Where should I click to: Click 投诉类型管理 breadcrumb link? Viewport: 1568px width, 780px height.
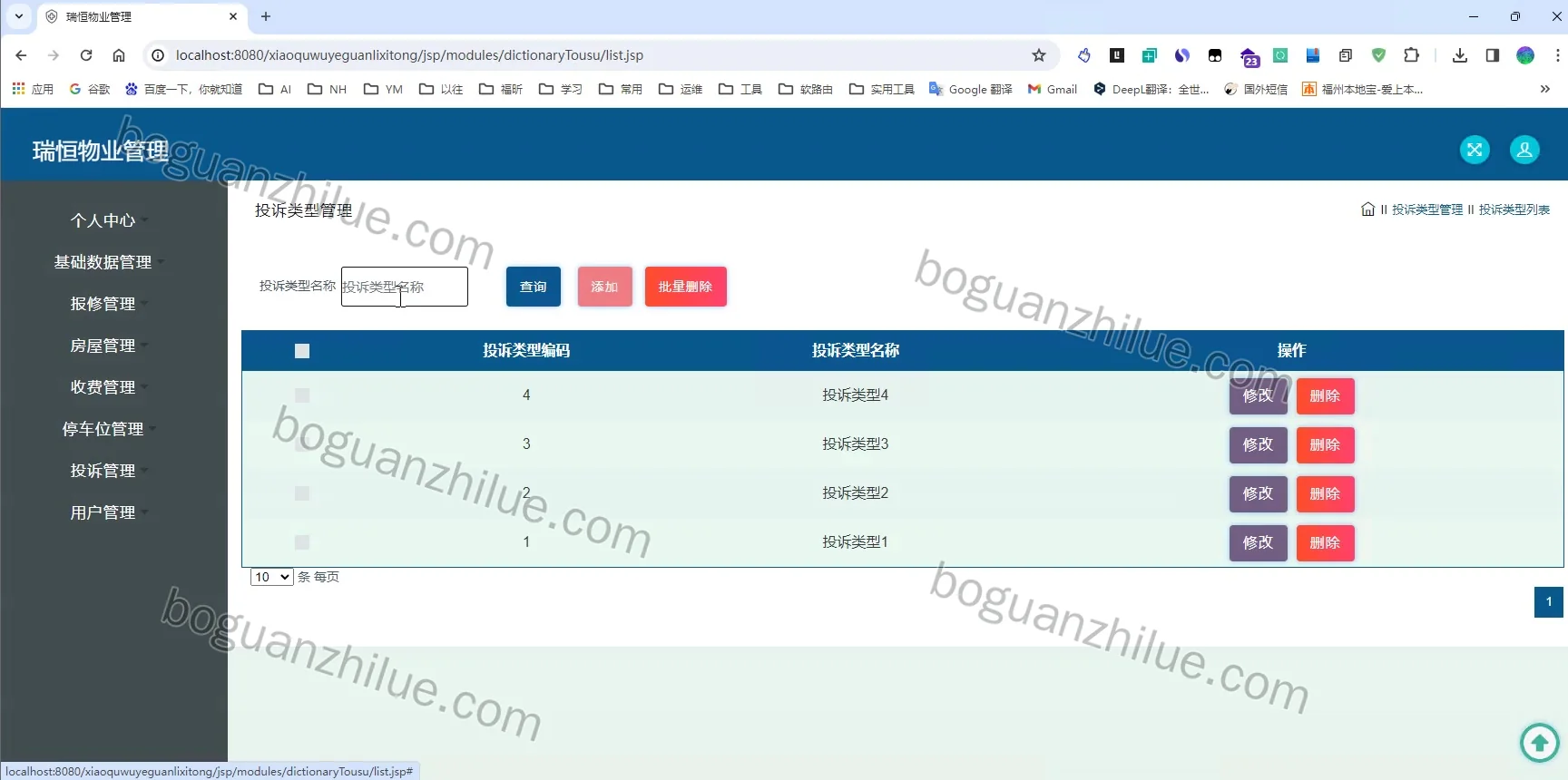1427,210
